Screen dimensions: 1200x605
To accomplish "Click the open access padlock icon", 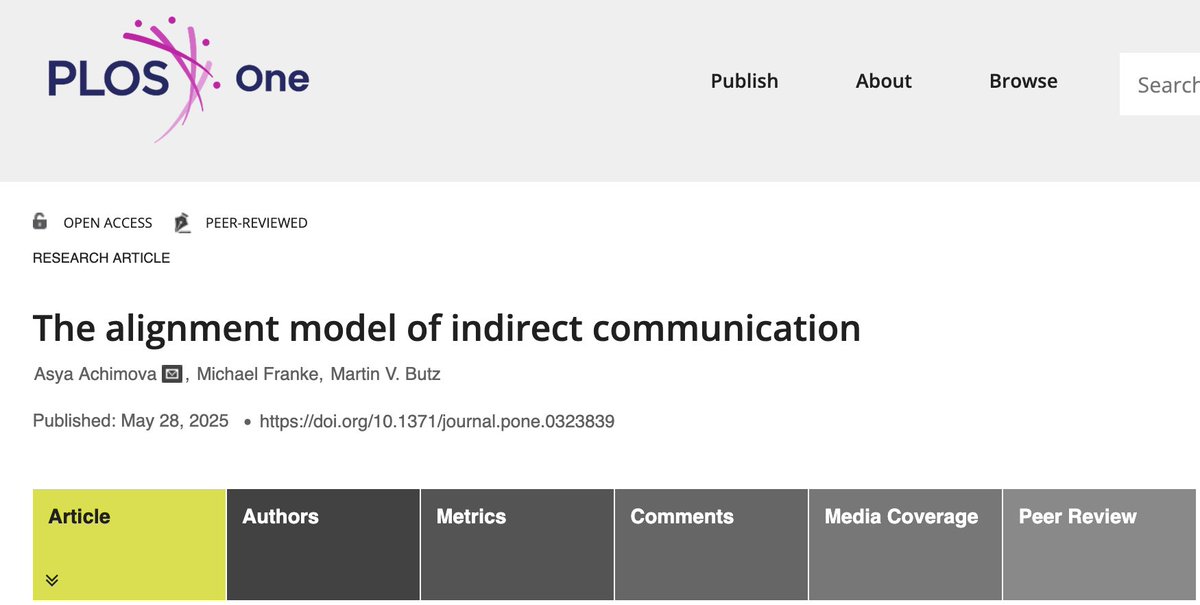I will (40, 222).
